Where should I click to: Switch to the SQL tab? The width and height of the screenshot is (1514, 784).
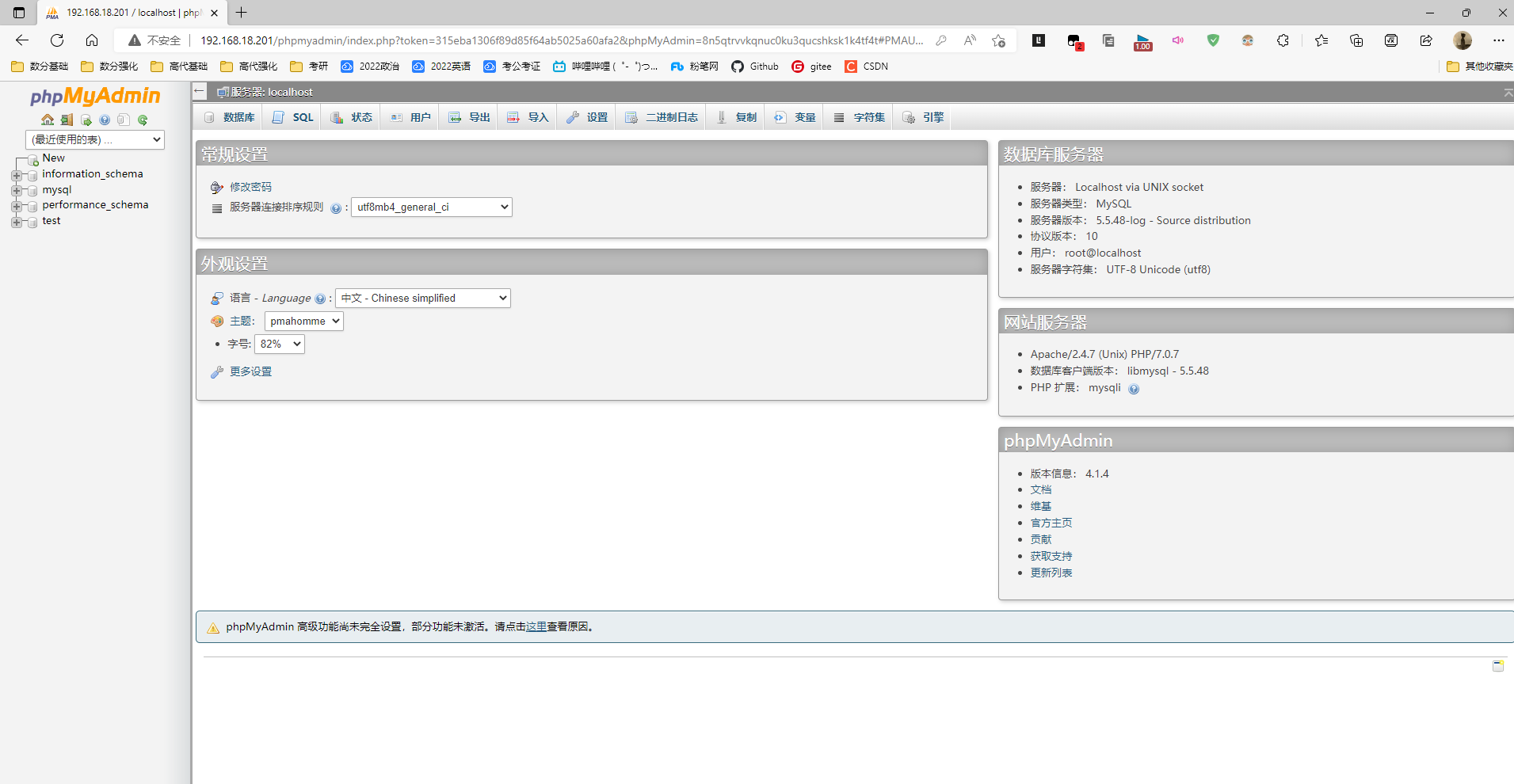point(294,117)
